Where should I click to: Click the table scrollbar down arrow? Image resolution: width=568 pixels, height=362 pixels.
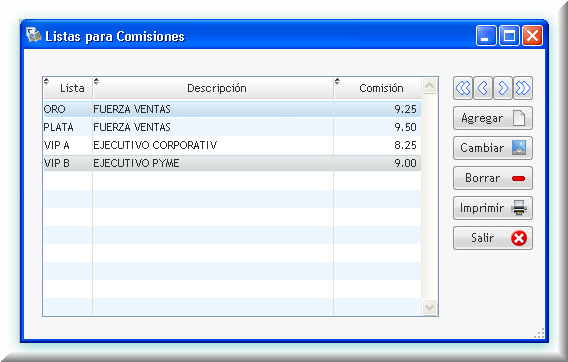(430, 308)
